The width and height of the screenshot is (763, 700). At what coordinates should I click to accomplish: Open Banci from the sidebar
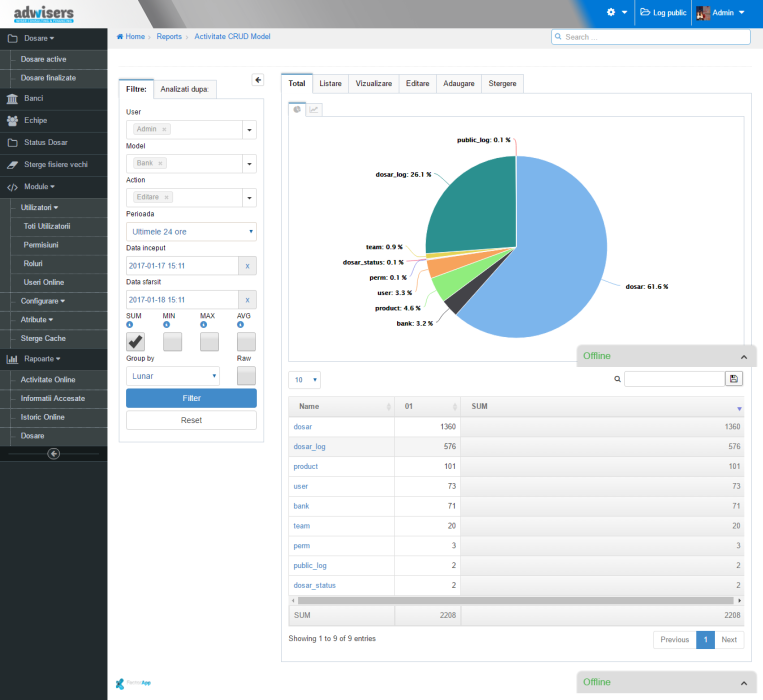click(x=54, y=99)
